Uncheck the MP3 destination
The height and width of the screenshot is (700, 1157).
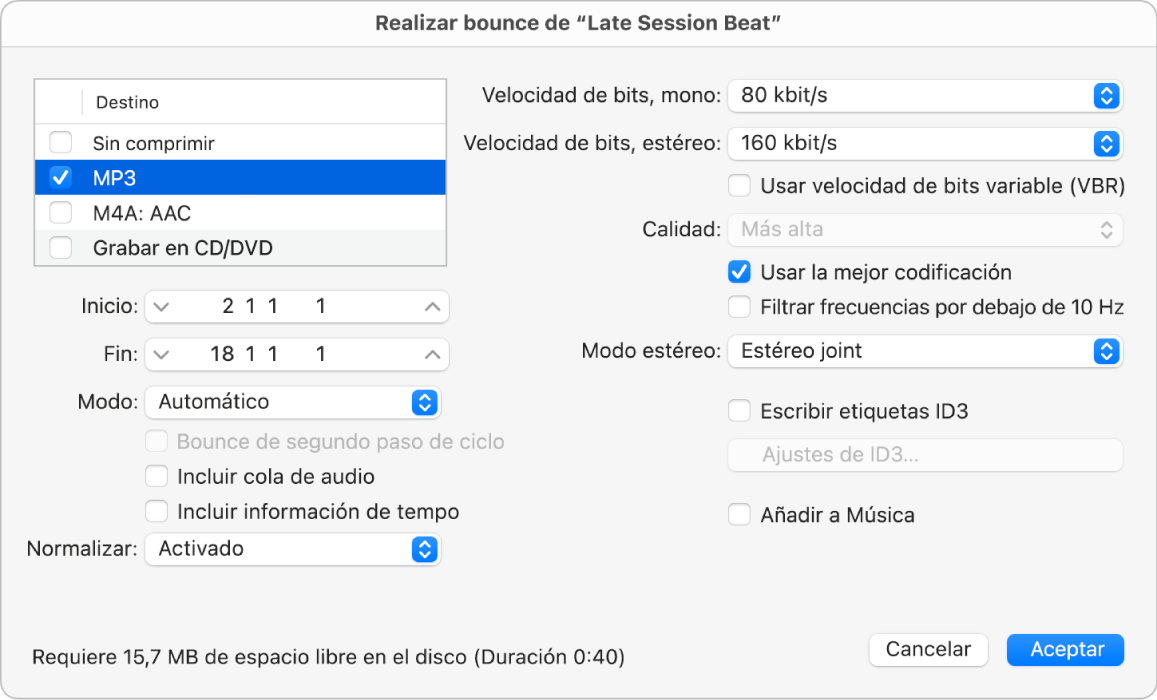pos(60,178)
